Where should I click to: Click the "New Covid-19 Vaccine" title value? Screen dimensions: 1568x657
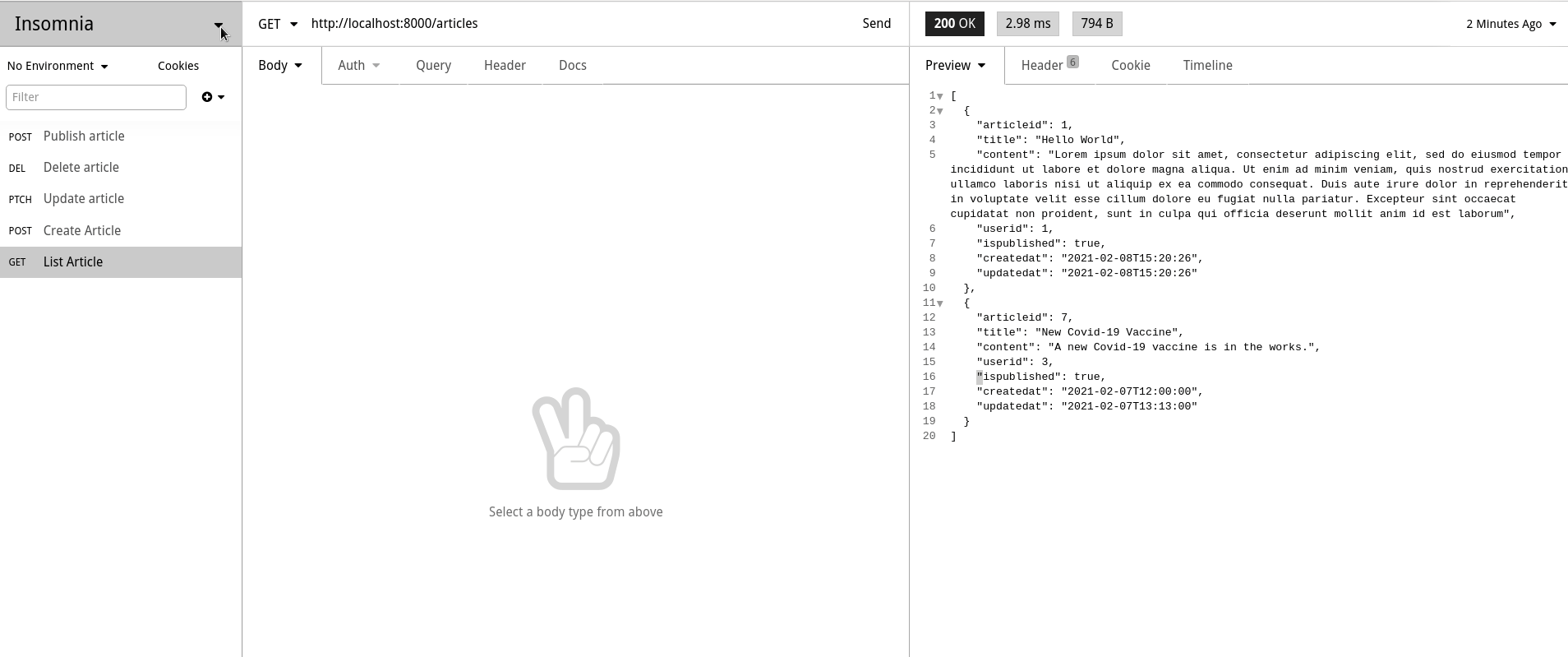[1106, 332]
